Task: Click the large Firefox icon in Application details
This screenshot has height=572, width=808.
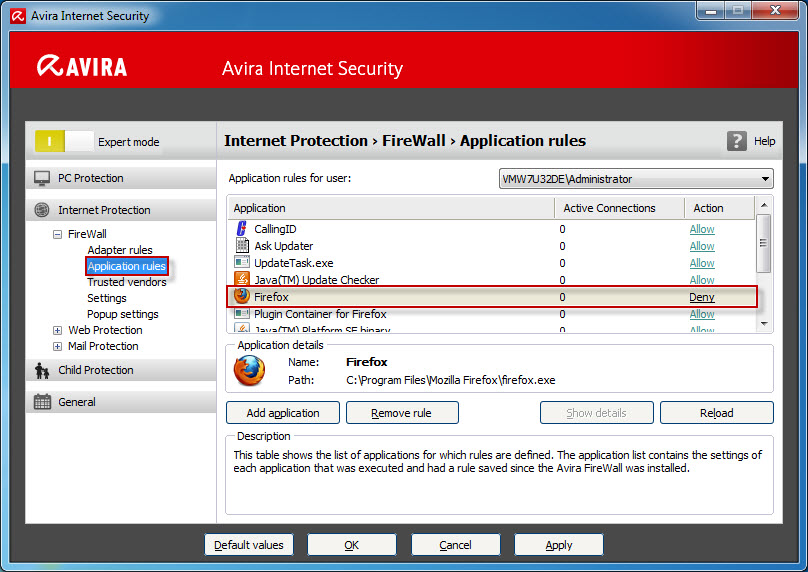Action: [250, 371]
